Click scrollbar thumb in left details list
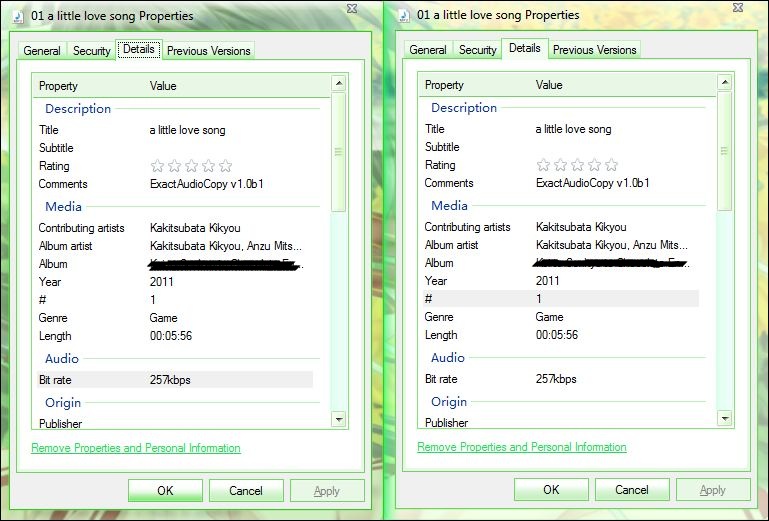 coord(339,152)
